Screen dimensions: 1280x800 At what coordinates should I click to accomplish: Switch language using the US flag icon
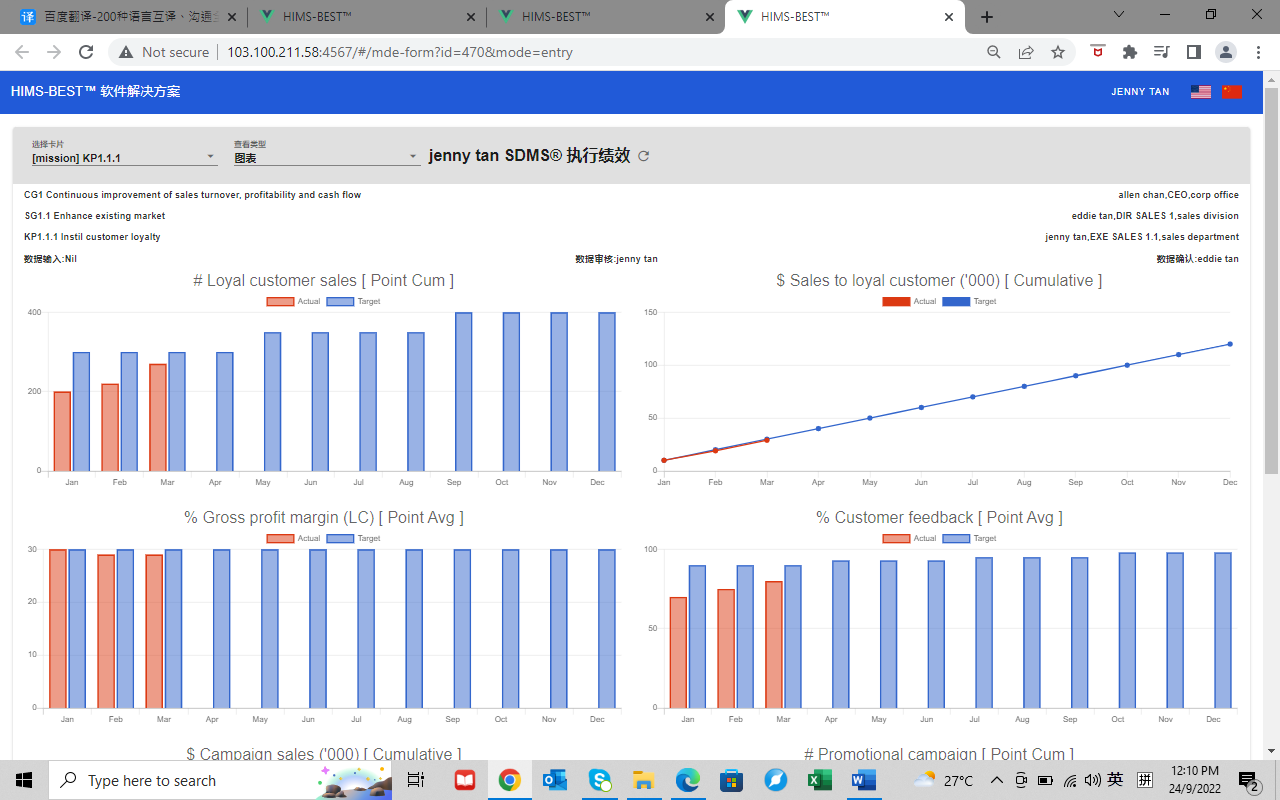(1201, 92)
